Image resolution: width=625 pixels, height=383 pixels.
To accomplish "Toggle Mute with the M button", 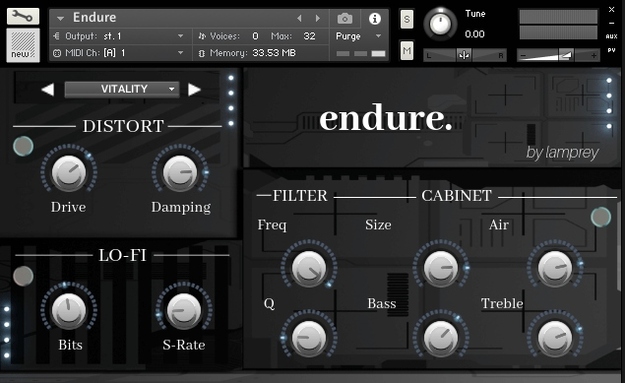I will (x=406, y=50).
